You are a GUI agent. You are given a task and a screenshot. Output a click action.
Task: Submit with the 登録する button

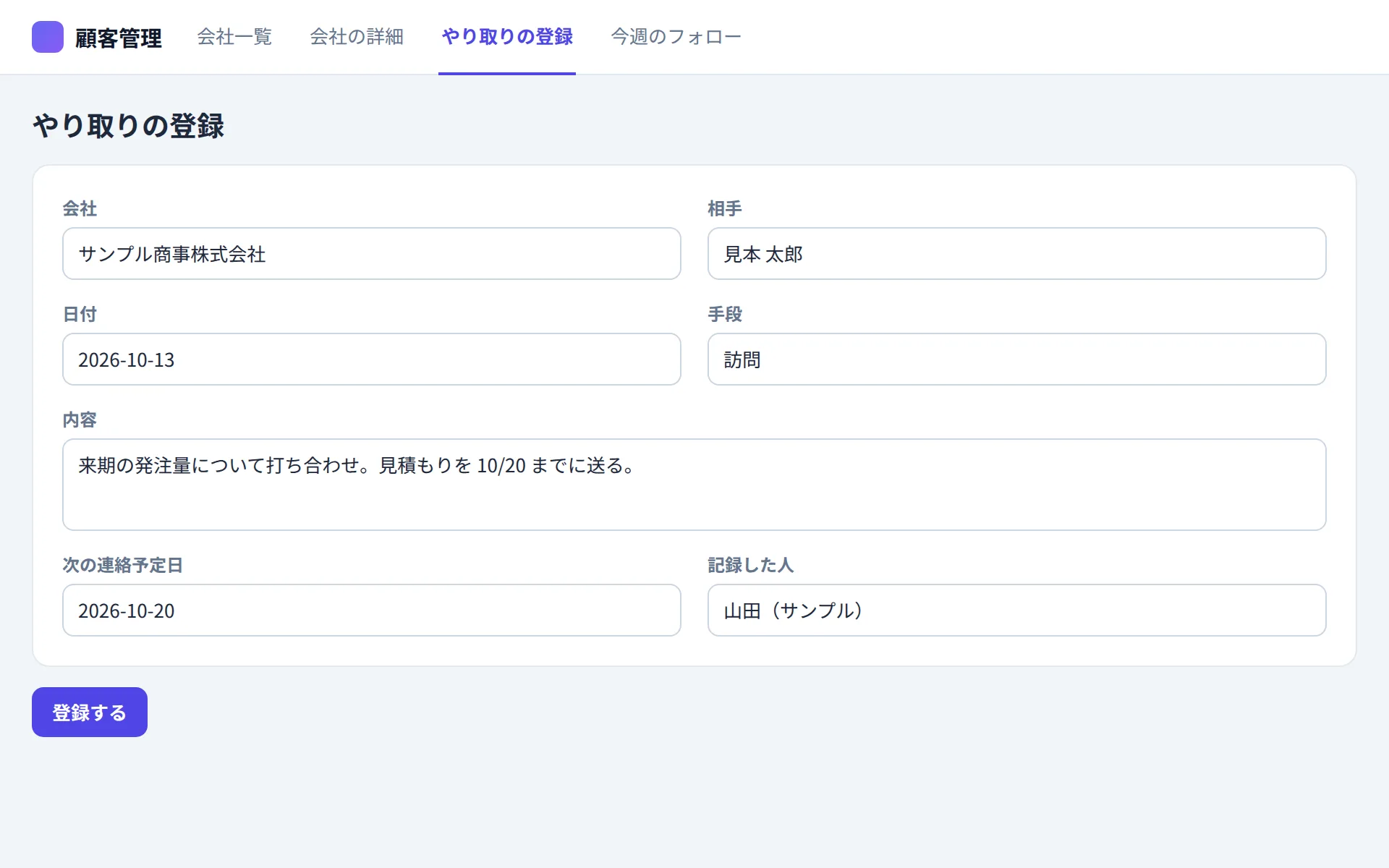(x=90, y=712)
